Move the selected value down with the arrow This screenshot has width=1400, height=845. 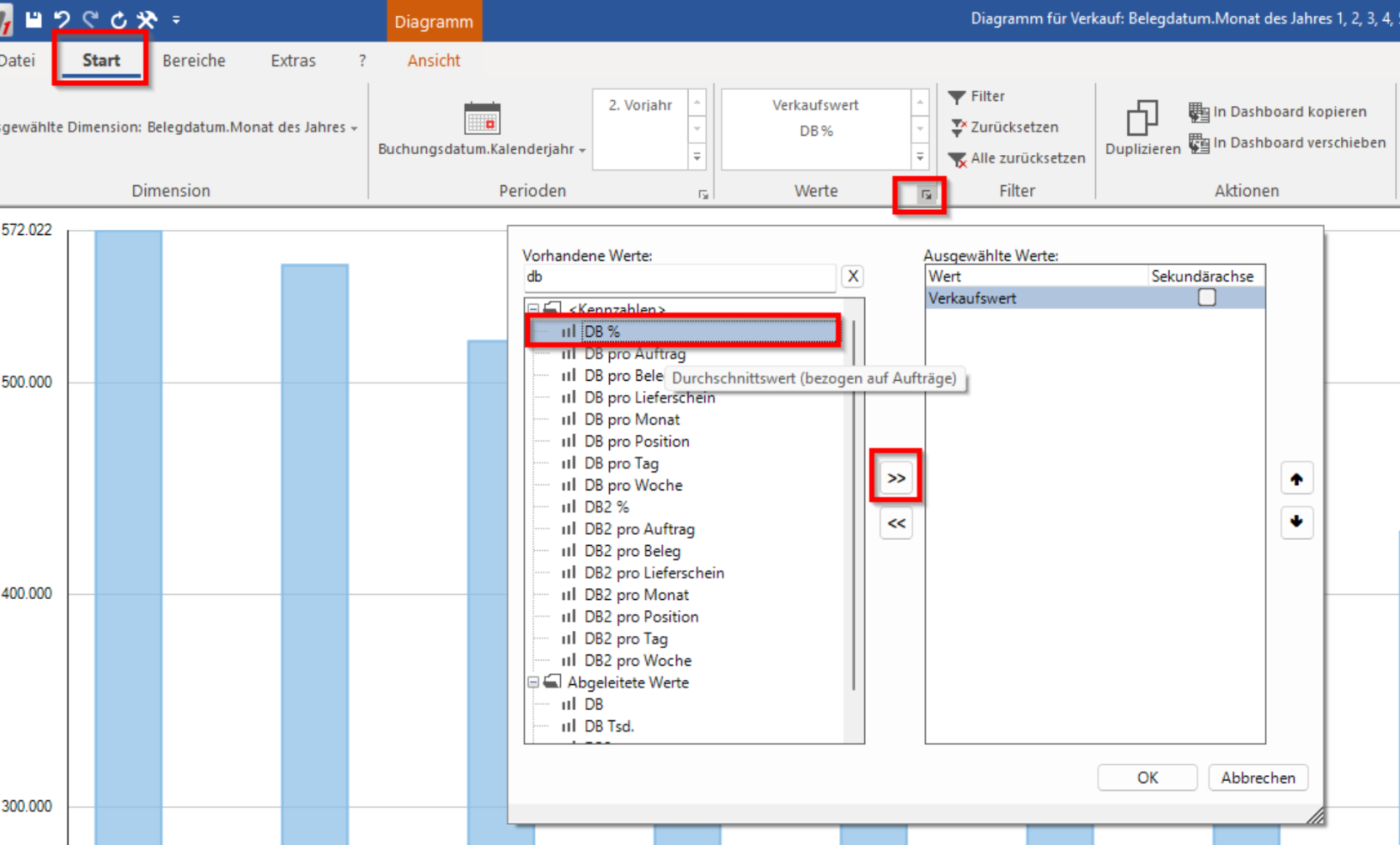point(1296,522)
